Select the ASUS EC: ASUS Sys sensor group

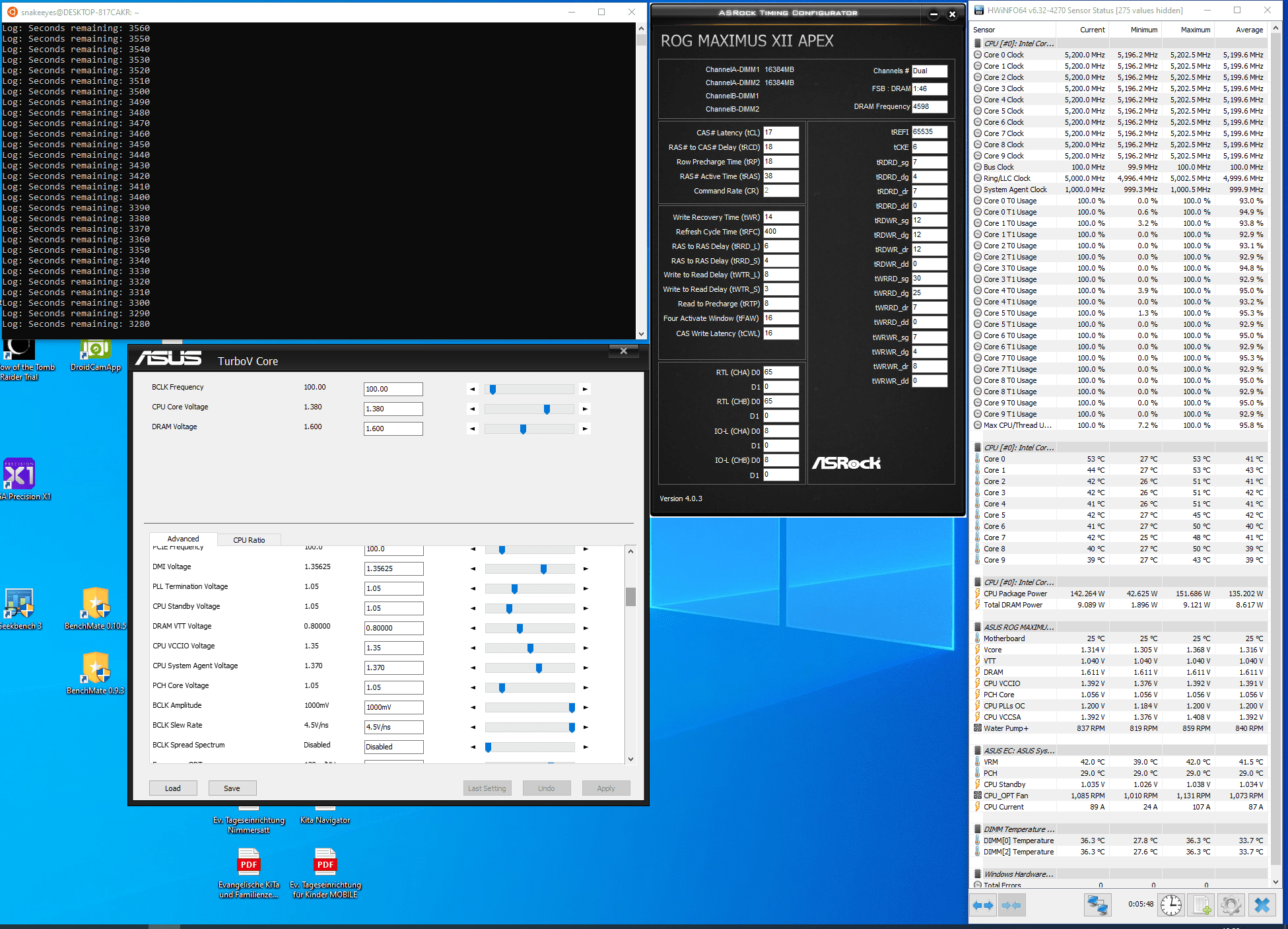[x=1019, y=751]
